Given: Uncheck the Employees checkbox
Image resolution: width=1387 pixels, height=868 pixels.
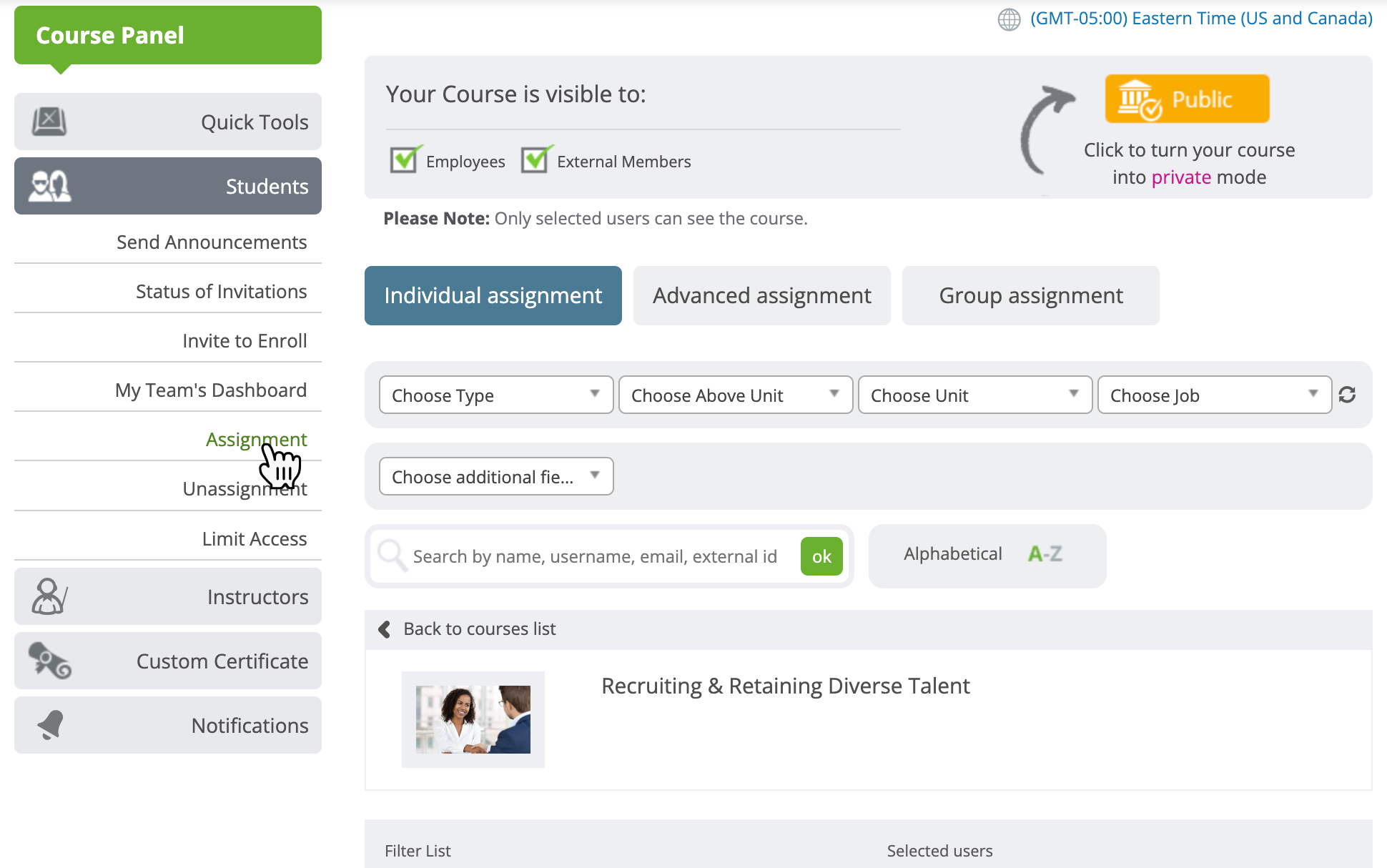Looking at the screenshot, I should (x=405, y=160).
